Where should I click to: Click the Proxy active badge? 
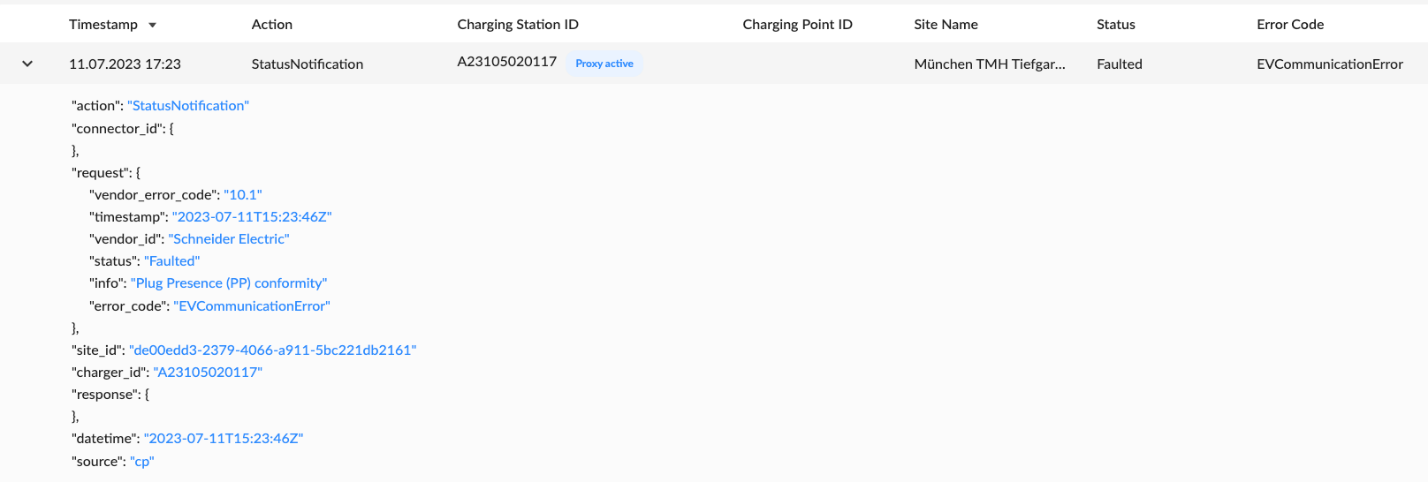[x=605, y=63]
